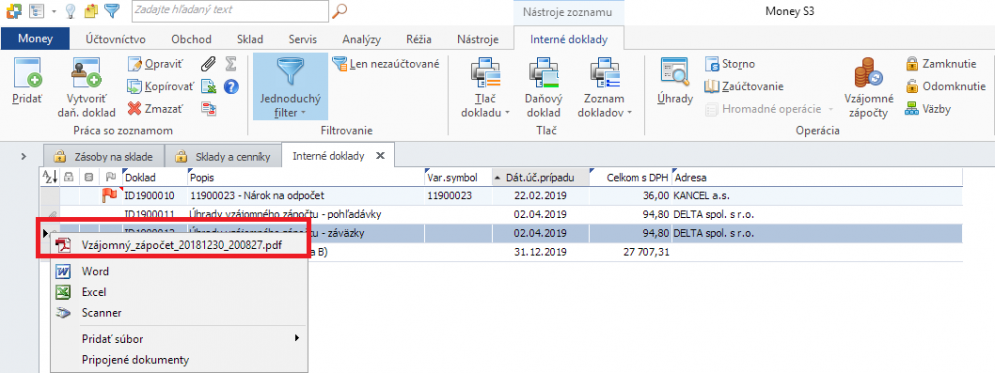Click Zaúčtovanie book icon button

[x=744, y=86]
